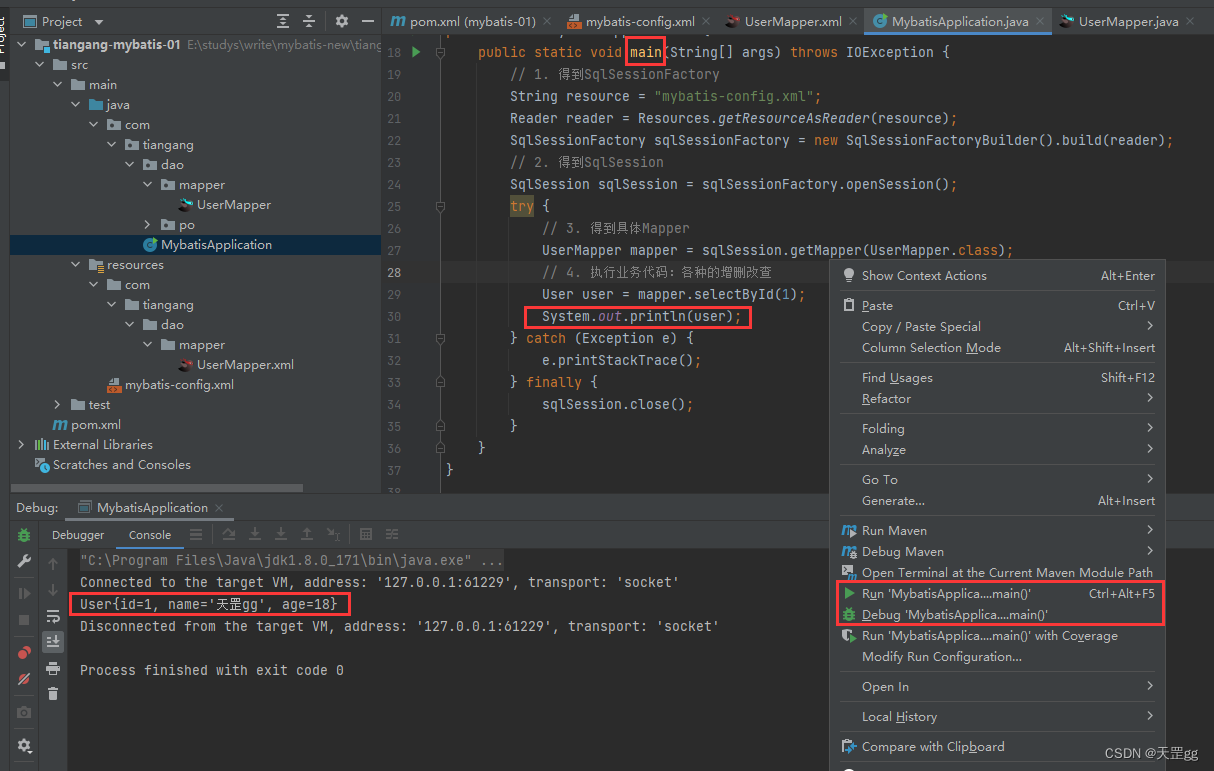Image resolution: width=1214 pixels, height=771 pixels.
Task: Click View Breakpoints red circles icon
Action: 24,652
